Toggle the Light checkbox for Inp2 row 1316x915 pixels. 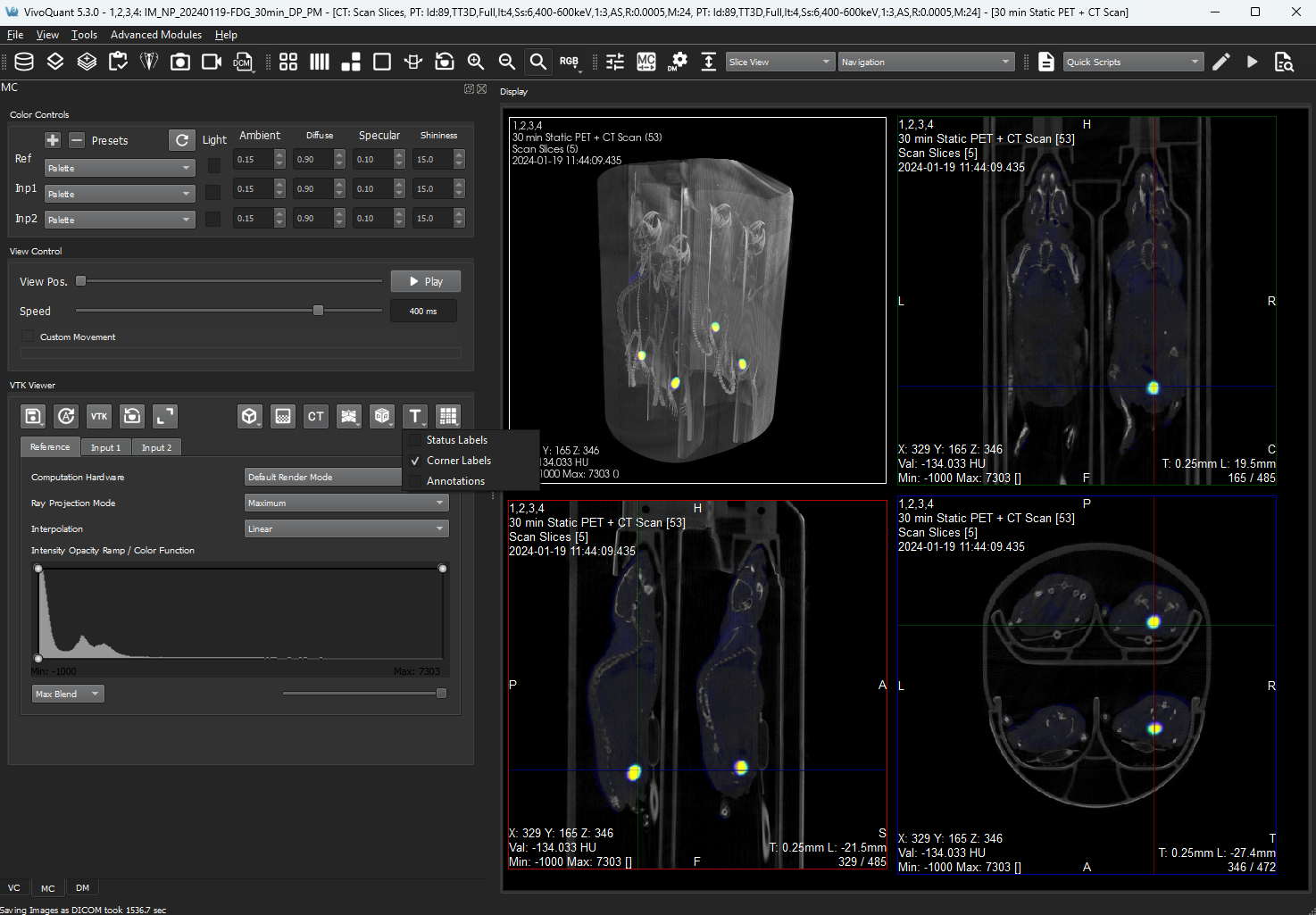212,219
